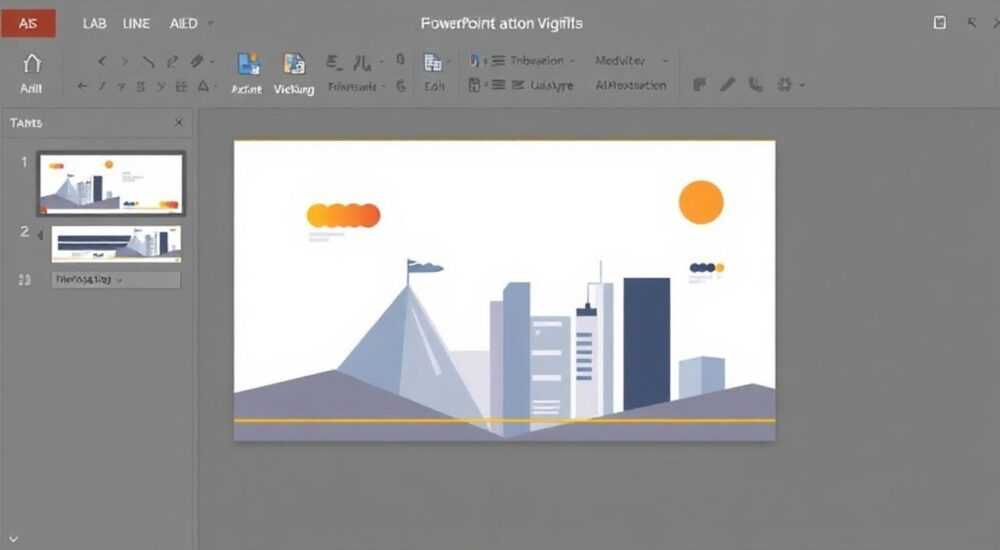1000x550 pixels.
Task: Select the dark navy building on slide
Action: click(x=647, y=343)
